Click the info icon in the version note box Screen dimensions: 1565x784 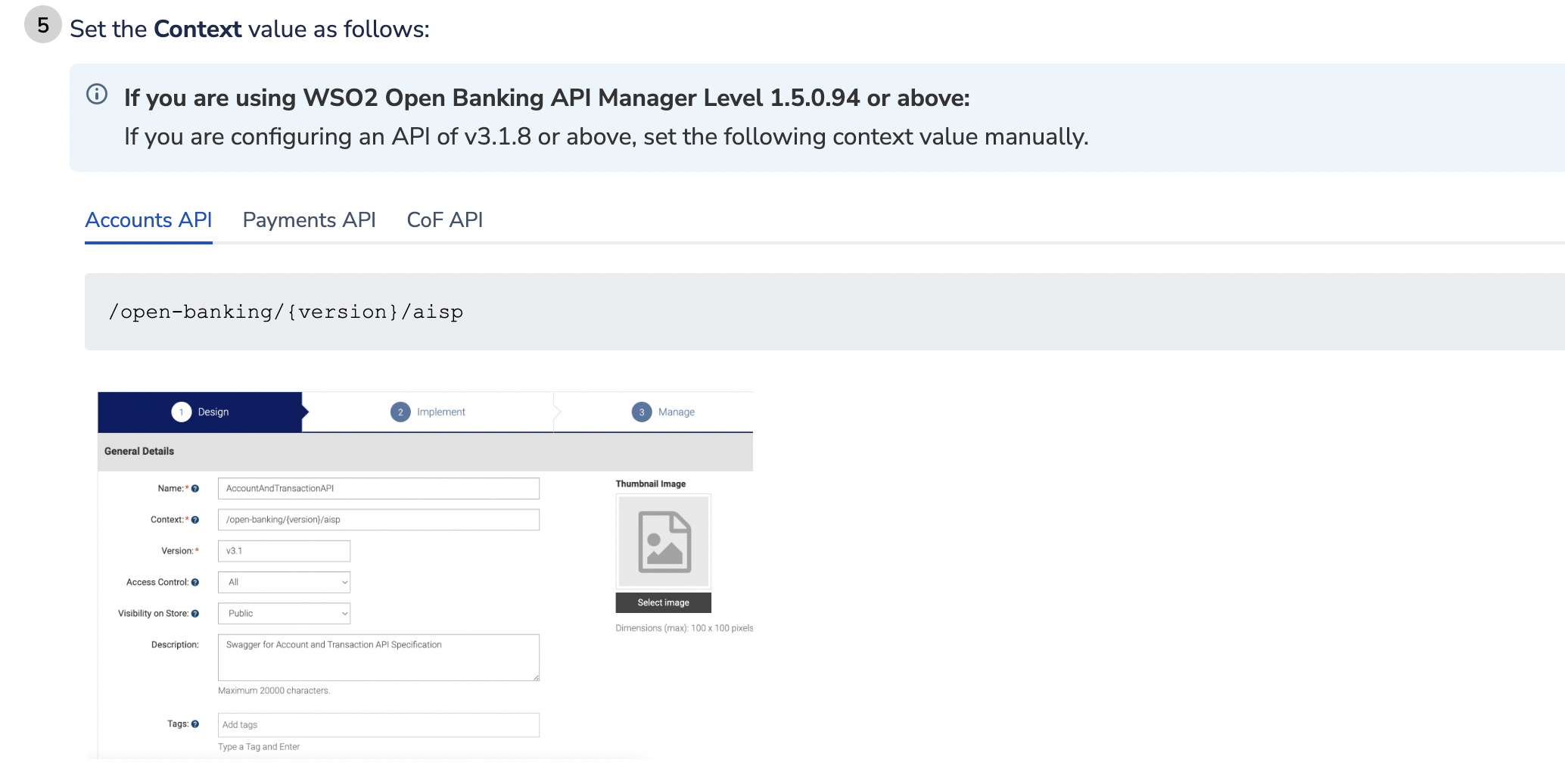click(96, 95)
